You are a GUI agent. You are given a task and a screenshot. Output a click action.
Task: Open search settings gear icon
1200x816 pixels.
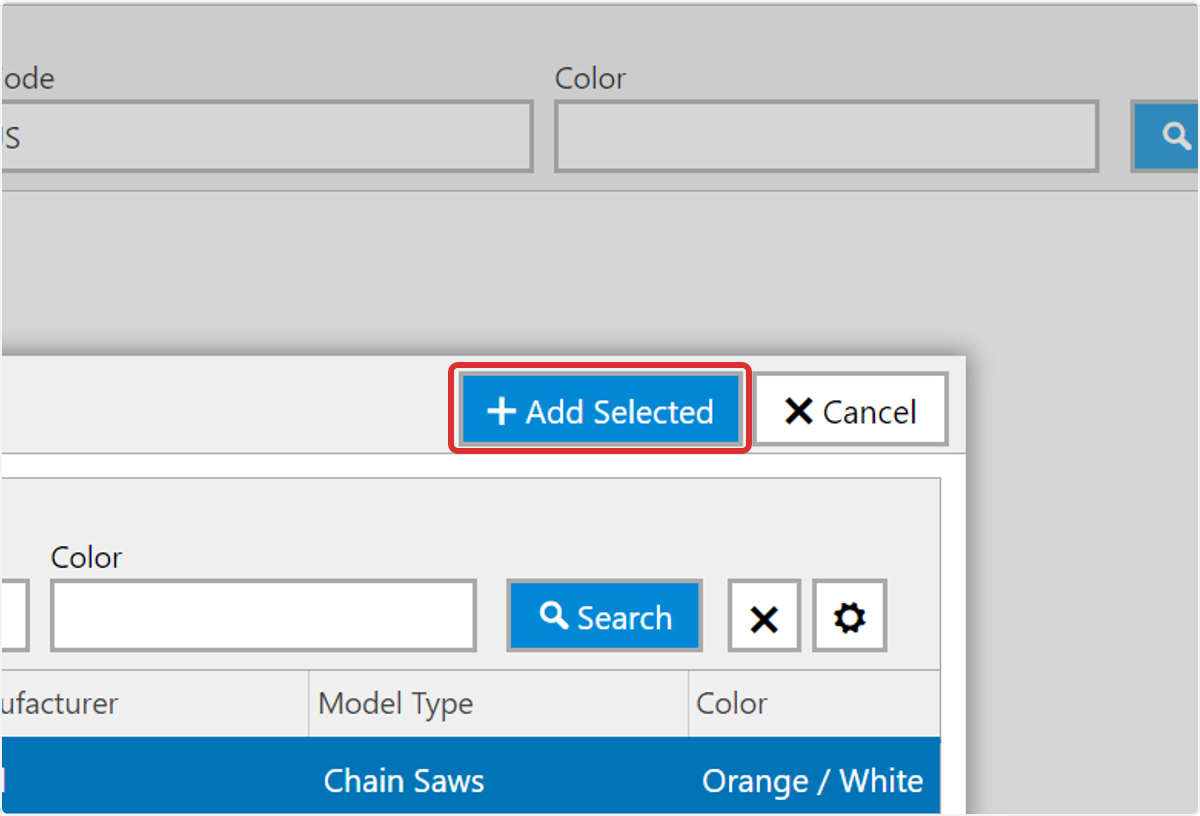point(849,616)
